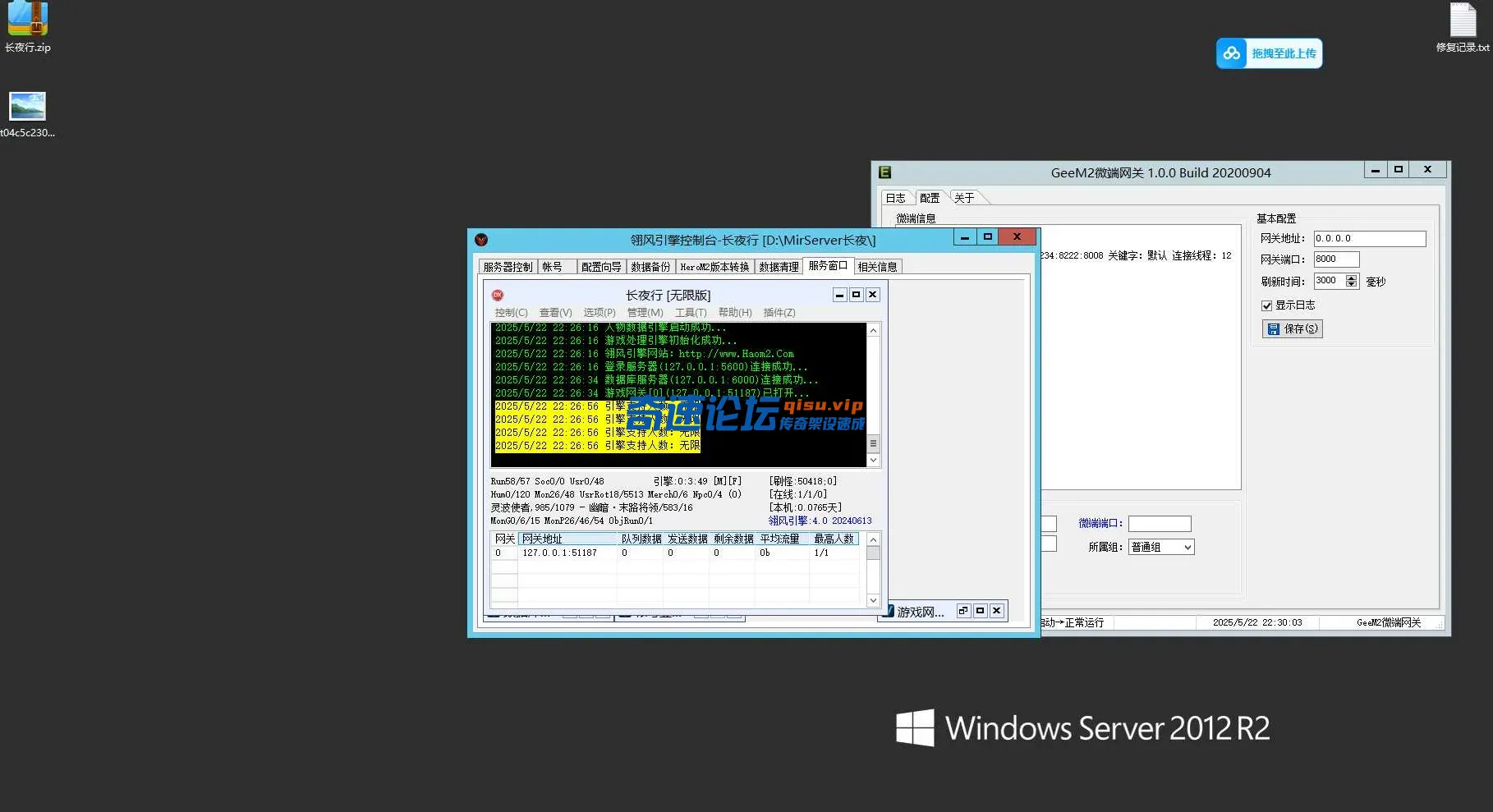1493x812 pixels.
Task: Click the log console scrollbar thumb
Action: click(x=874, y=443)
